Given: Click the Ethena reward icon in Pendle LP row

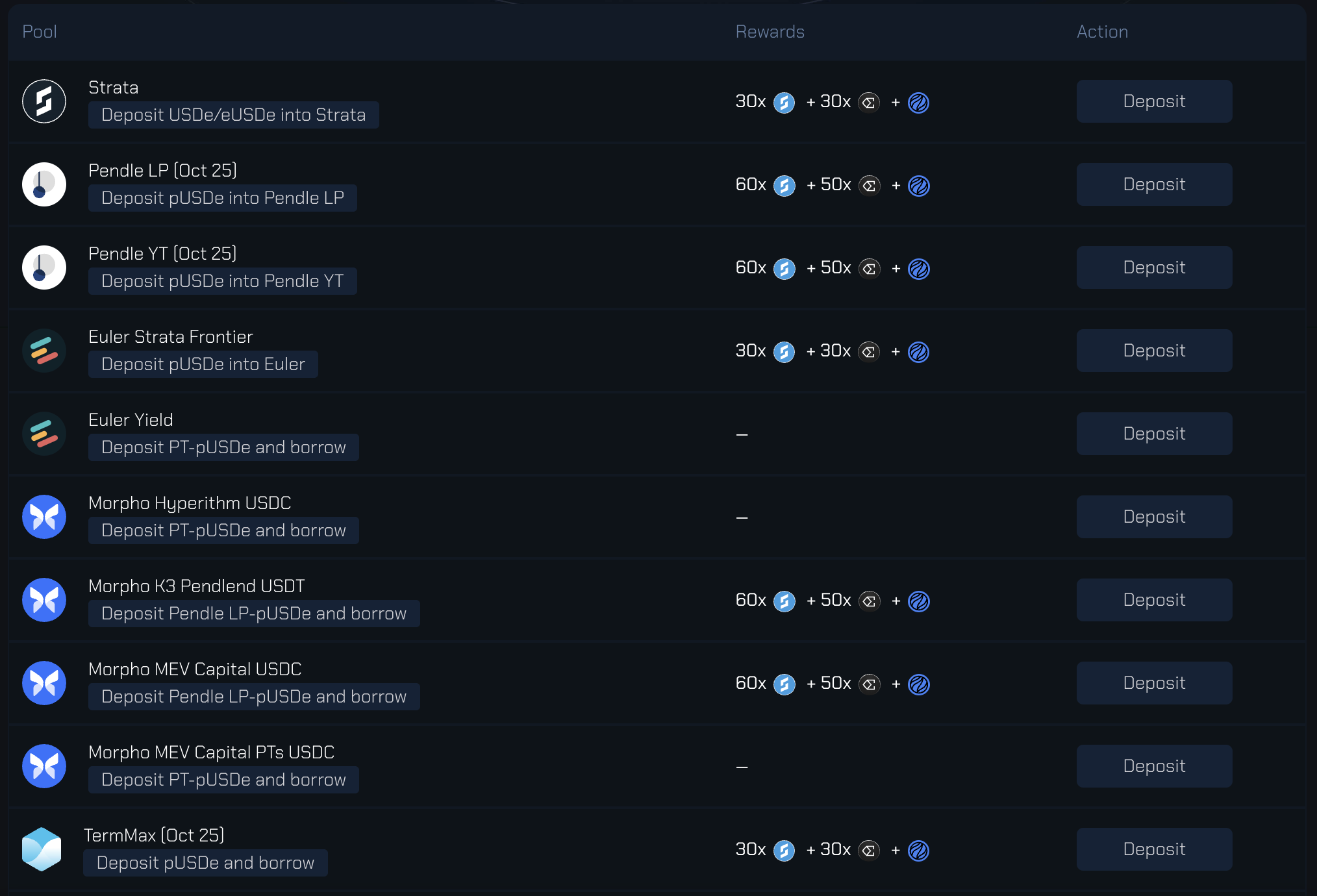Looking at the screenshot, I should tap(869, 186).
